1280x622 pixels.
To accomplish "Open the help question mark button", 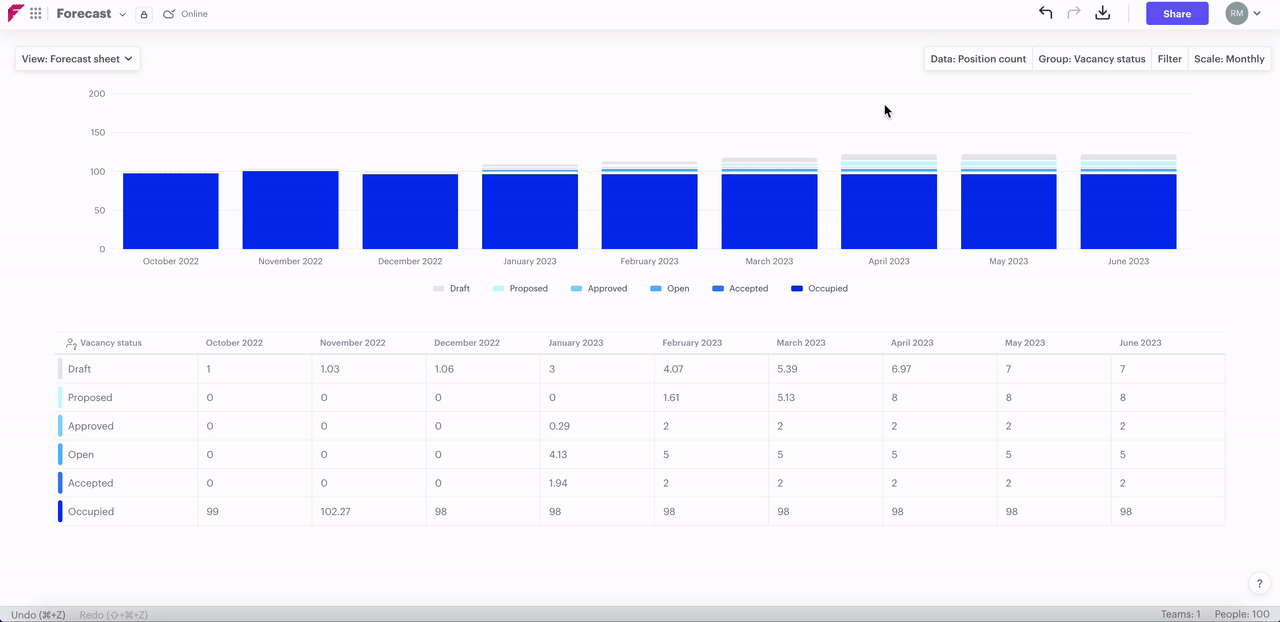I will click(1259, 584).
